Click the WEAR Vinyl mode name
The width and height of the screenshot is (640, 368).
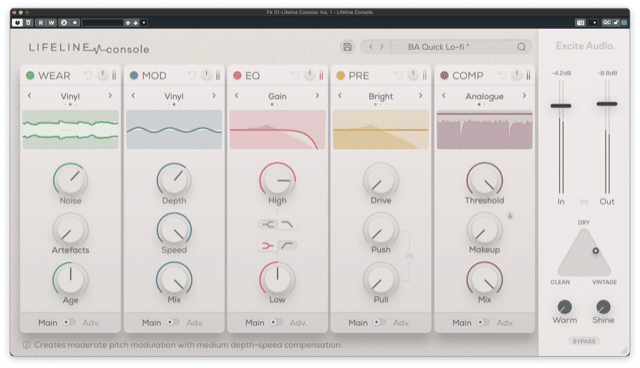[x=70, y=96]
